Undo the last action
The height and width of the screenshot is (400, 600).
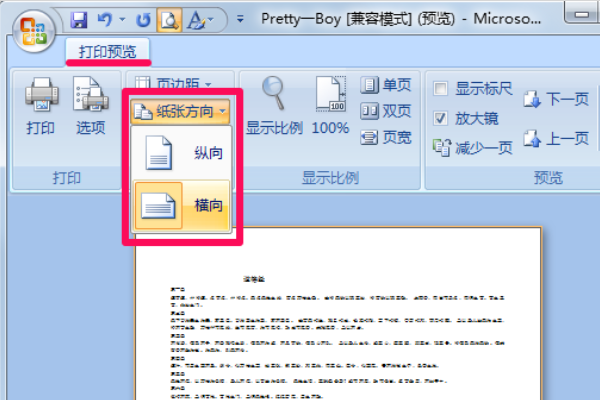point(104,19)
